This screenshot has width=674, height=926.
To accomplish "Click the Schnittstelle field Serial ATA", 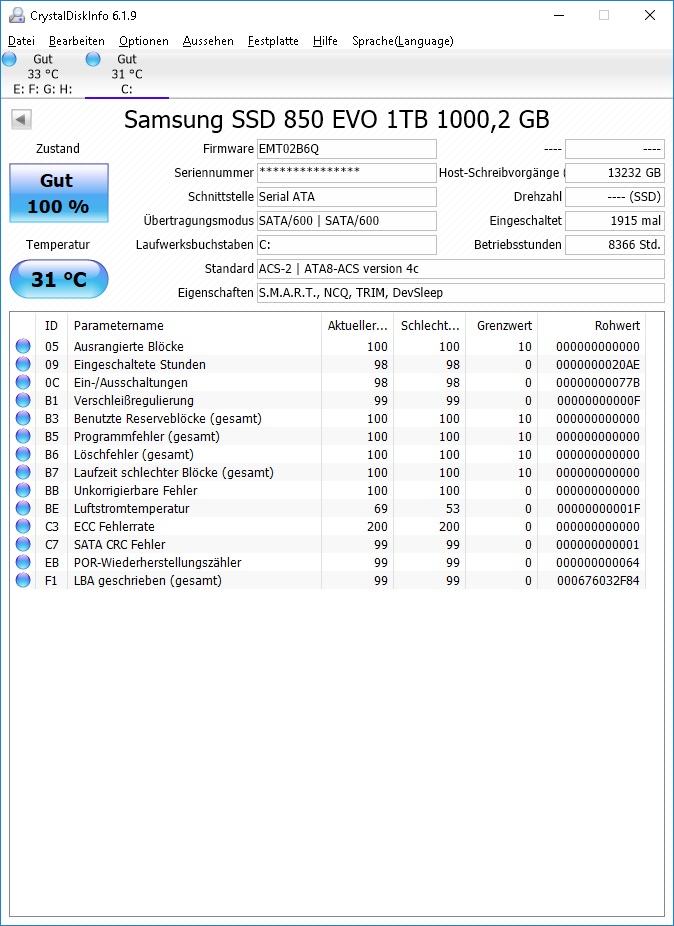I will (x=347, y=197).
